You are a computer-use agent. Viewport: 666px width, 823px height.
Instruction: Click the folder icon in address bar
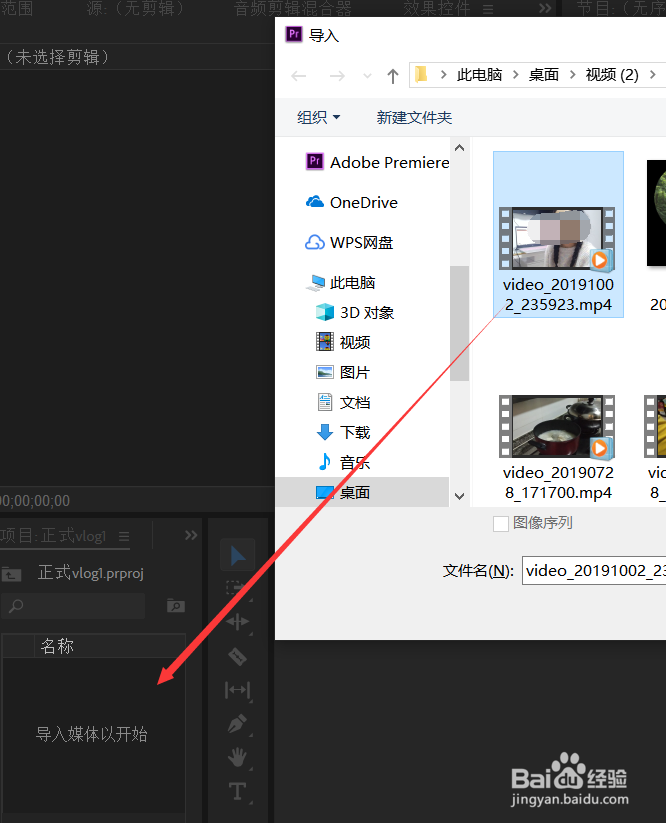click(420, 75)
